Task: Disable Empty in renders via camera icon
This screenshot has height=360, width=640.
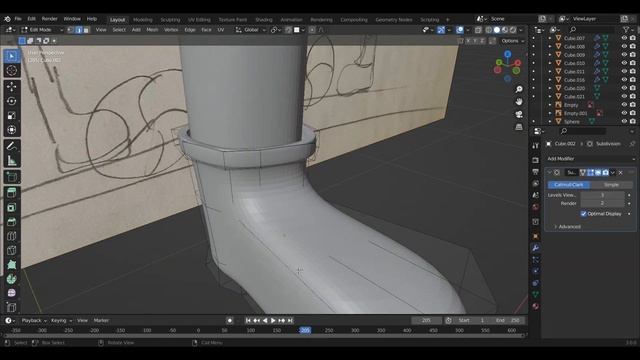Action: [633, 105]
